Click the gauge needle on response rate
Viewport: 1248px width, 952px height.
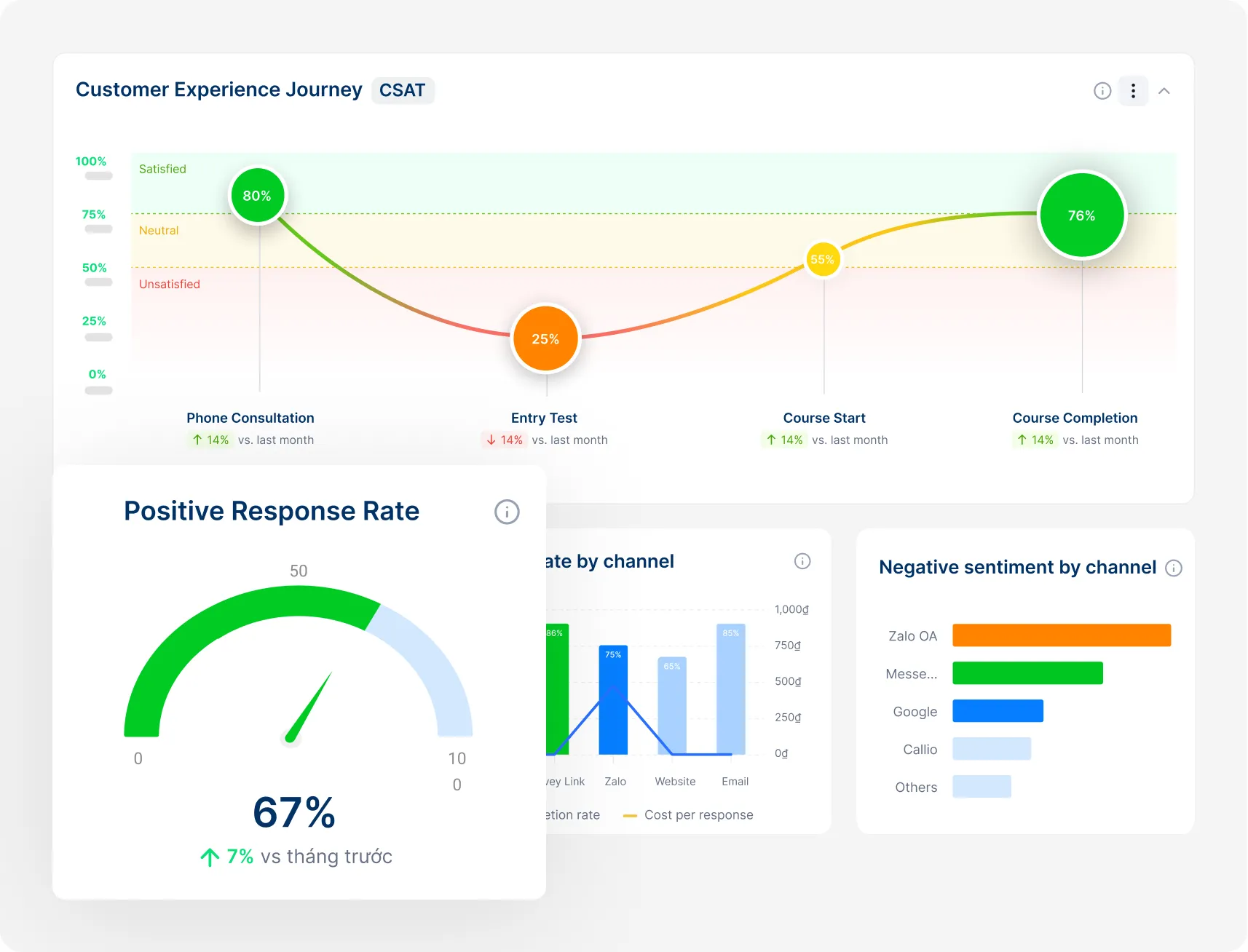[x=310, y=706]
